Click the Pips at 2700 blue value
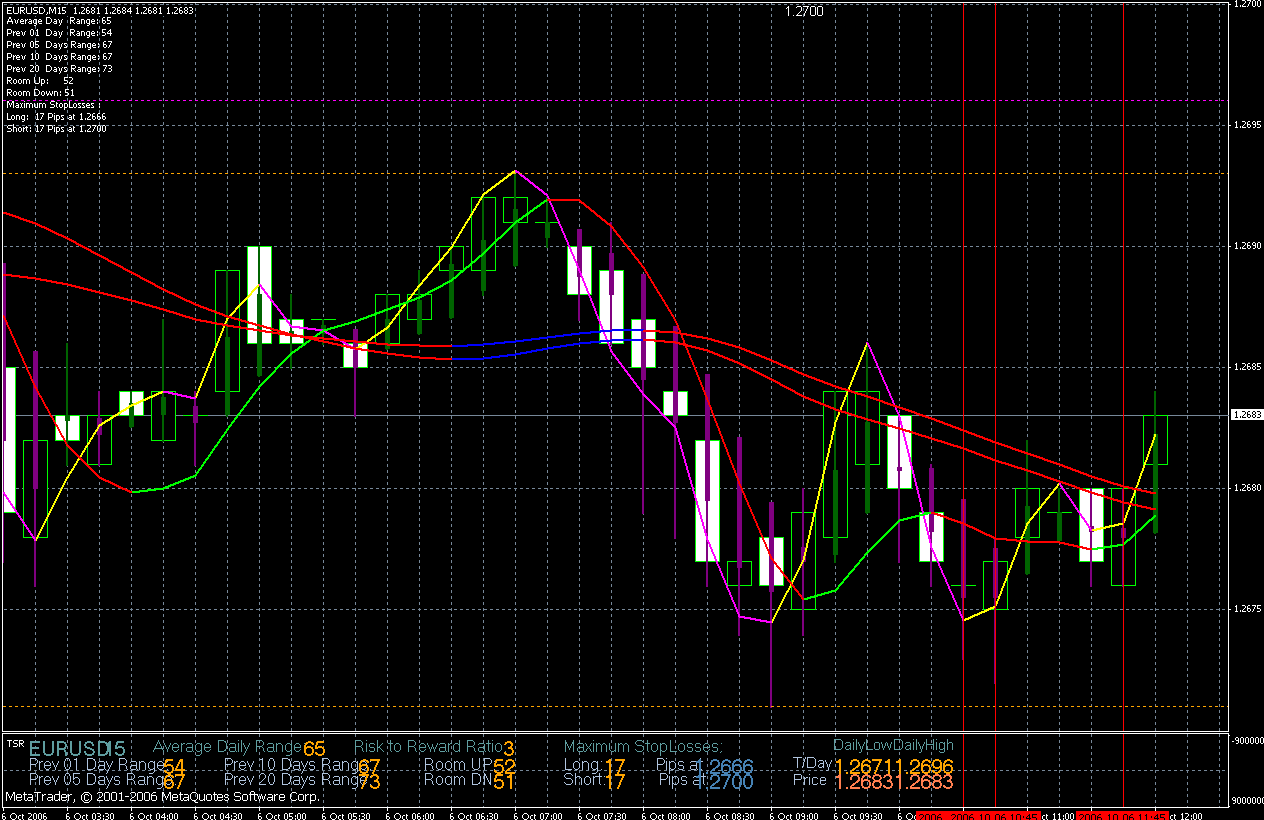The width and height of the screenshot is (1264, 820). point(730,782)
